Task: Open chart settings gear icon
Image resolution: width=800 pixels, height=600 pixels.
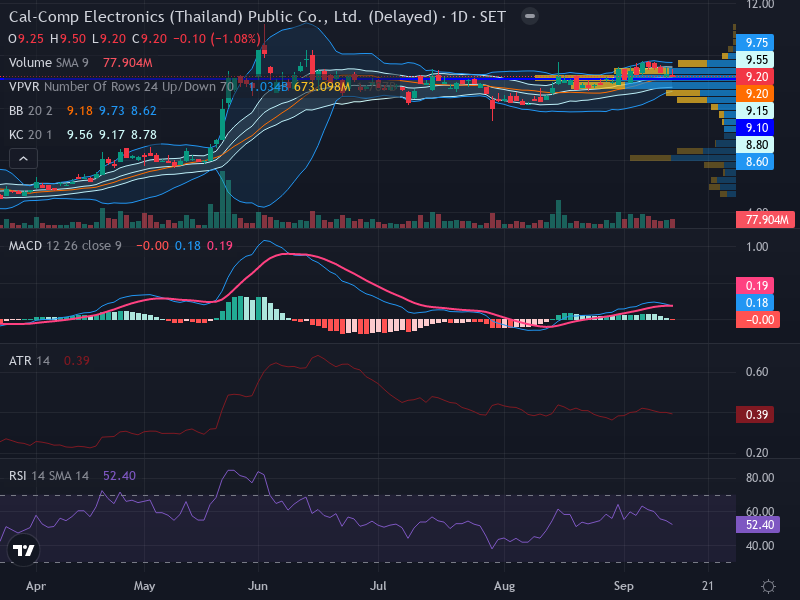Action: [768, 586]
